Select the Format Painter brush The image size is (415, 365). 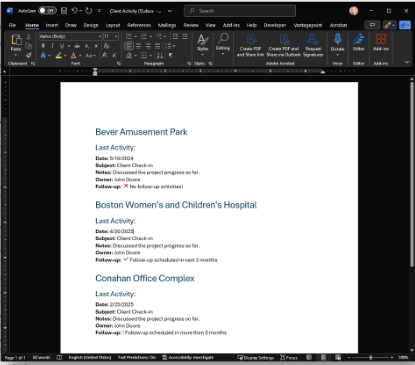click(29, 55)
